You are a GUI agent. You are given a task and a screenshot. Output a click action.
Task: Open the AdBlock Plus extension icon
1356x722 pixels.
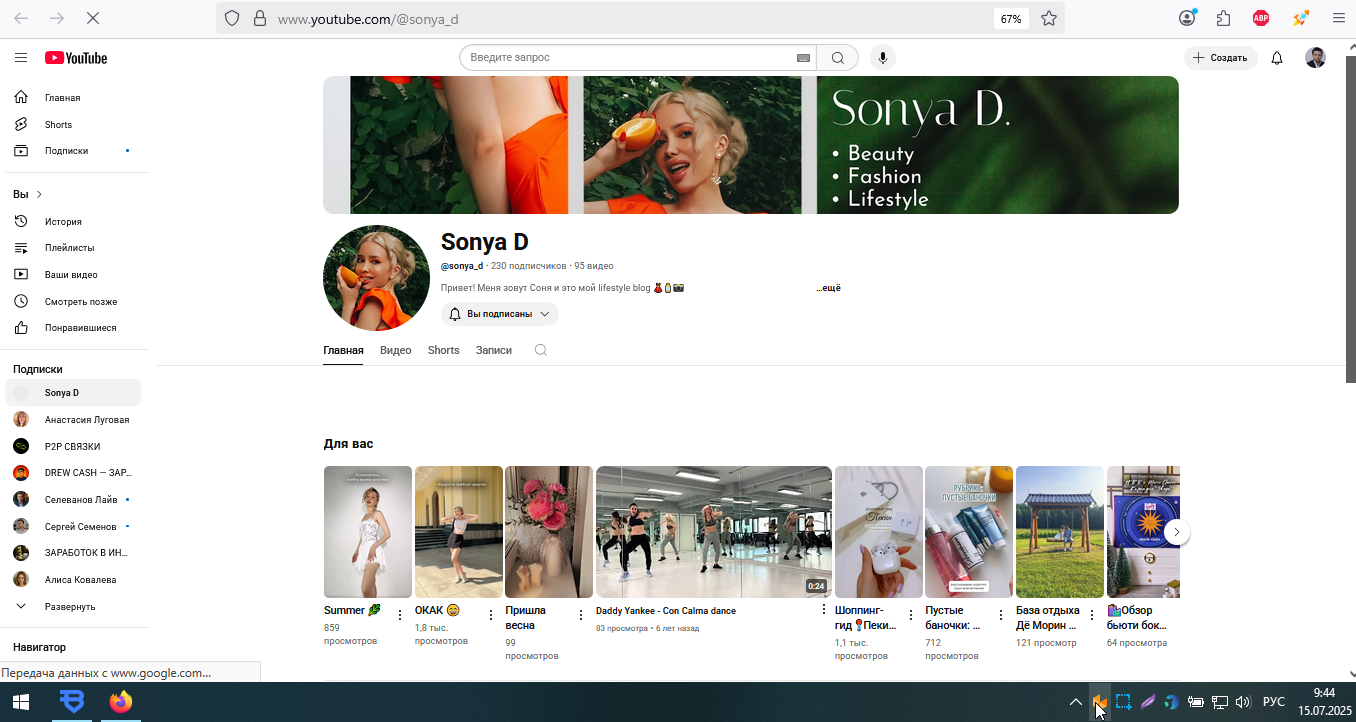[1261, 18]
